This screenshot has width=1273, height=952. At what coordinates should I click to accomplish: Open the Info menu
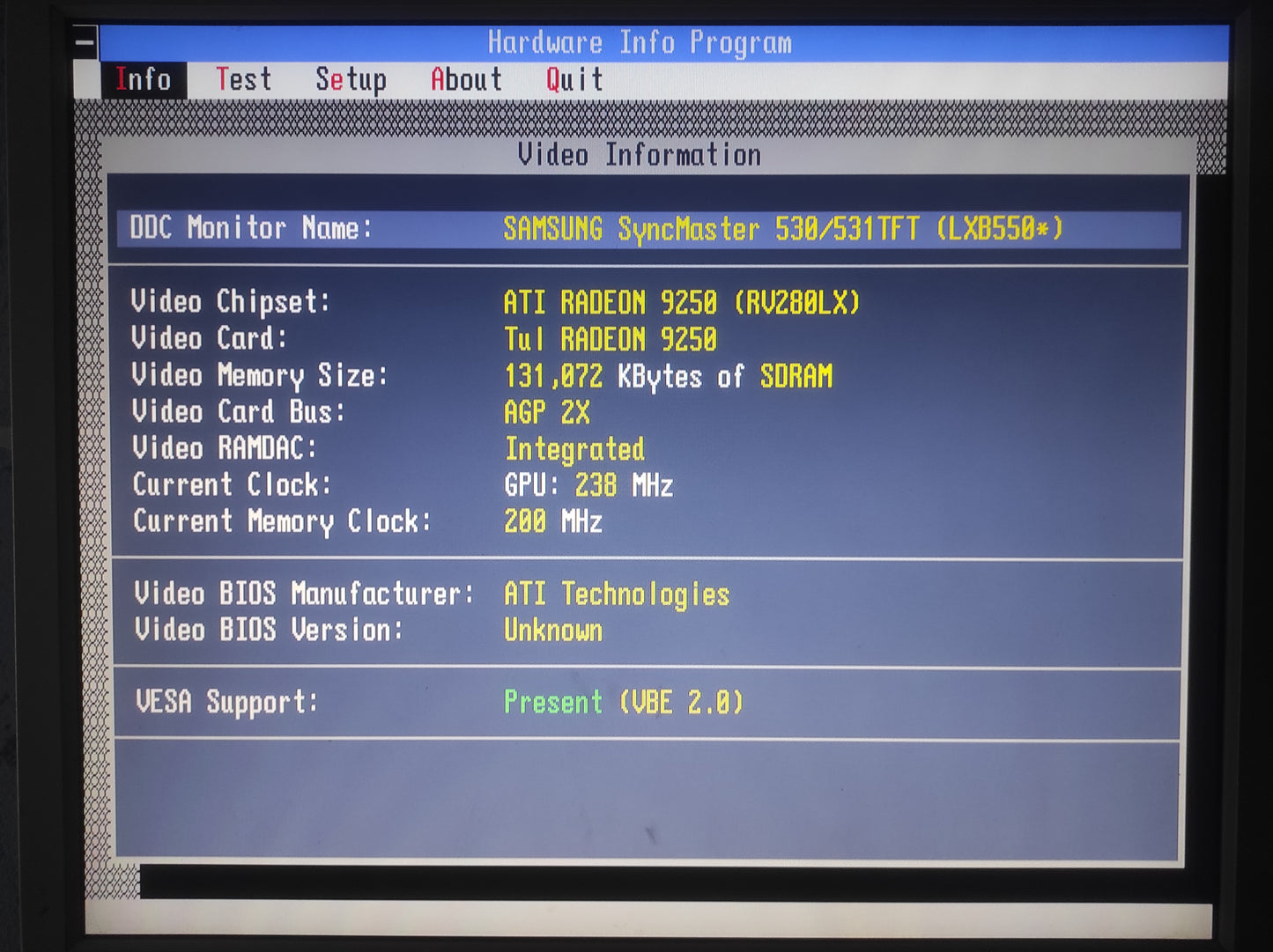(x=143, y=79)
